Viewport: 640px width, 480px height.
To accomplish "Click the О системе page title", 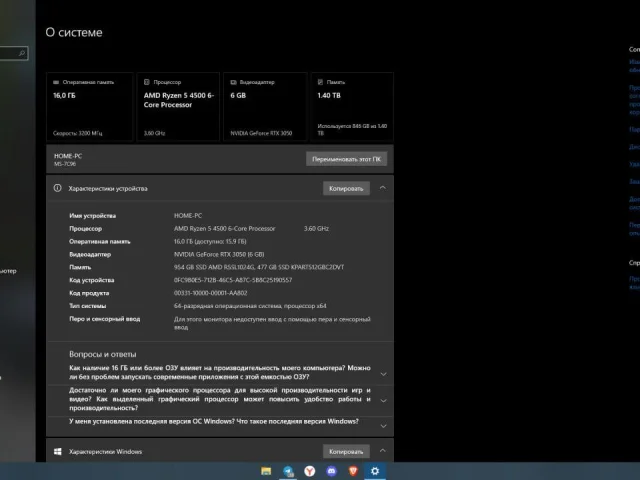I will (74, 32).
